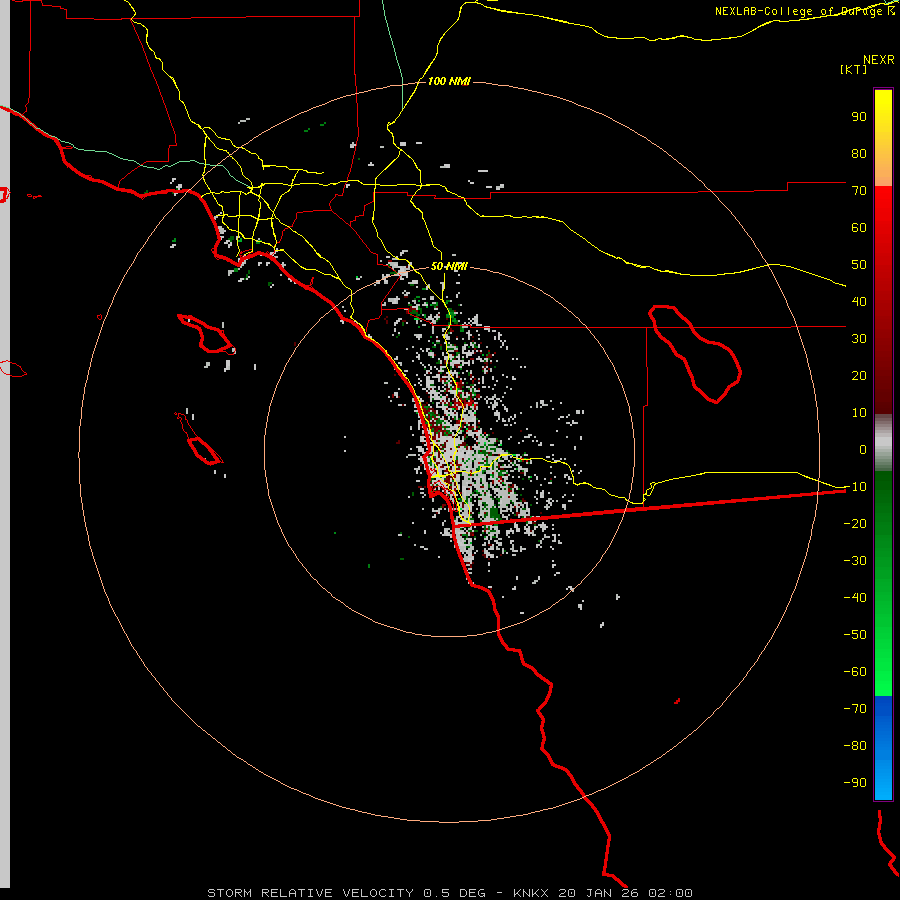Click the 70 value on velocity scale
Viewport: 900px width, 900px height.
(x=859, y=191)
